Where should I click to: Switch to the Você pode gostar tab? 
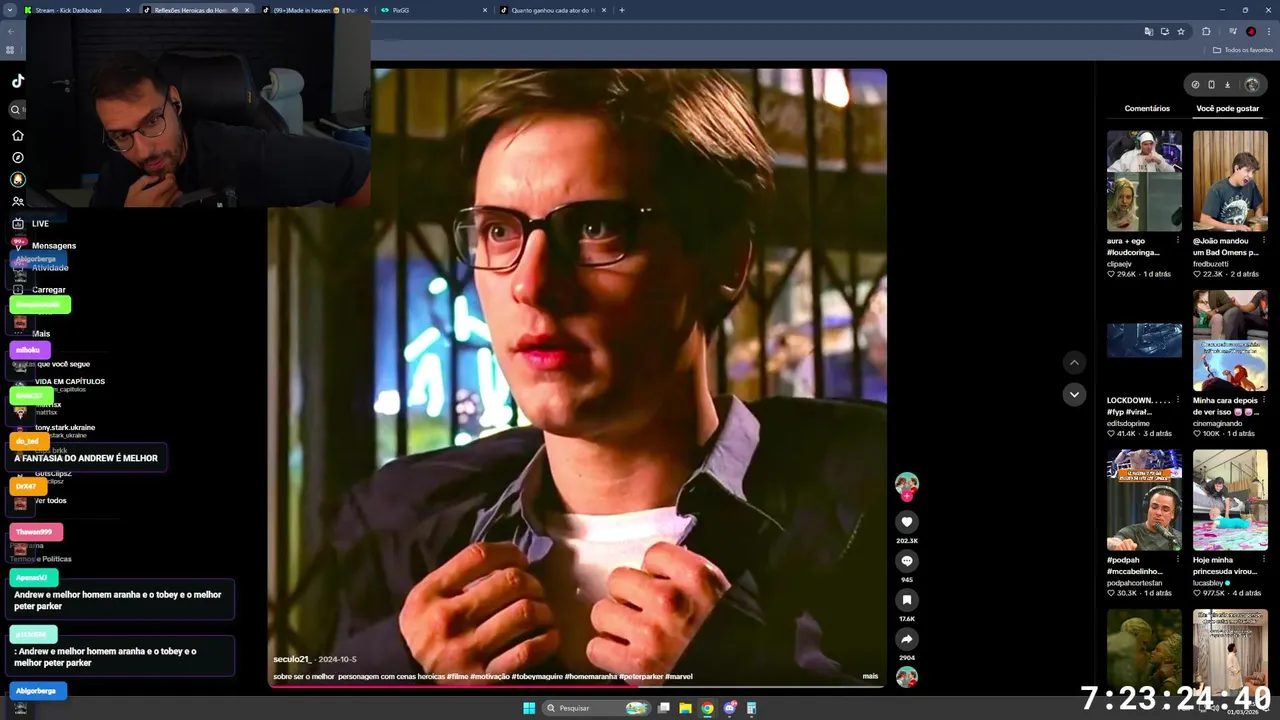[1227, 108]
